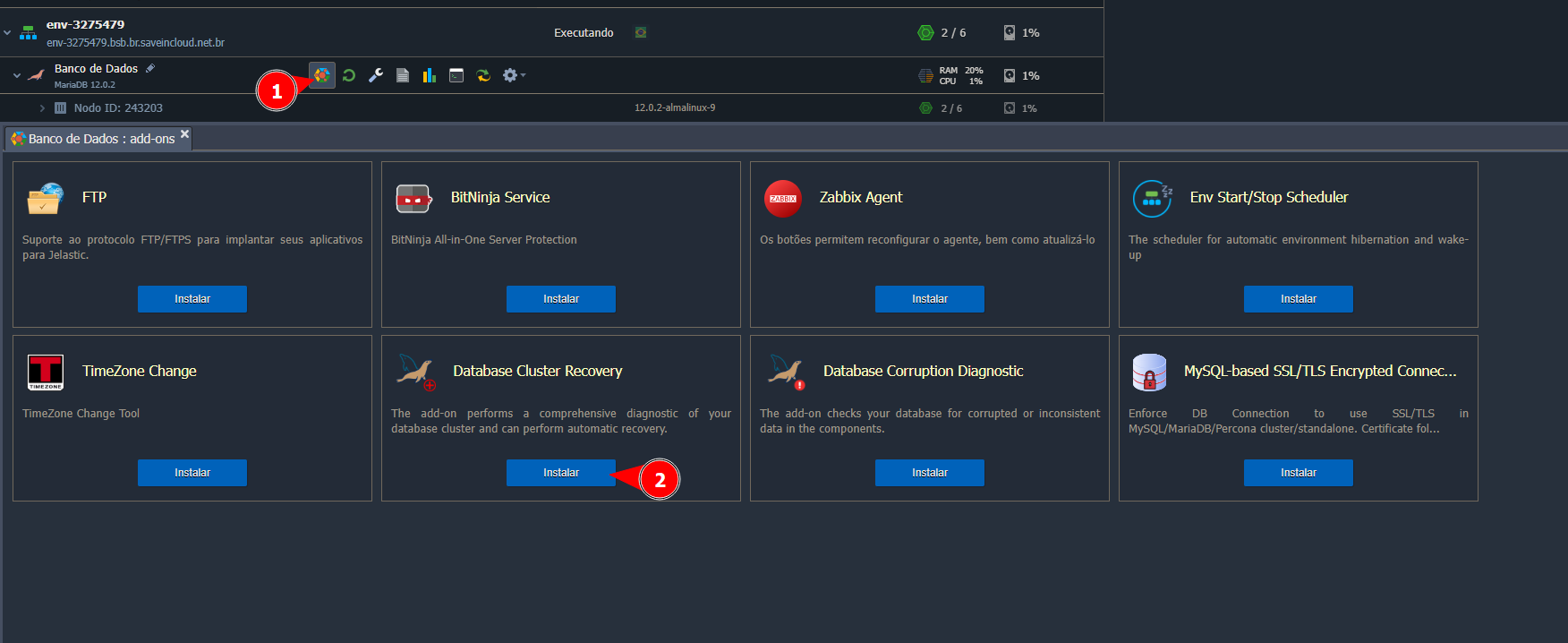Install the Database Cluster Recovery add-on
Screen dimensions: 1568x643
(x=560, y=473)
